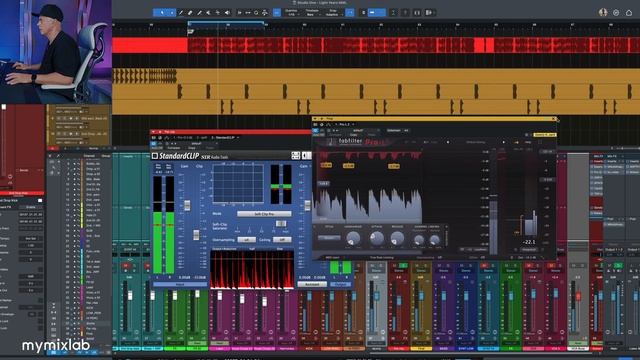
Task: Toggle blue power button in StandardCLIP header
Action: (154, 144)
